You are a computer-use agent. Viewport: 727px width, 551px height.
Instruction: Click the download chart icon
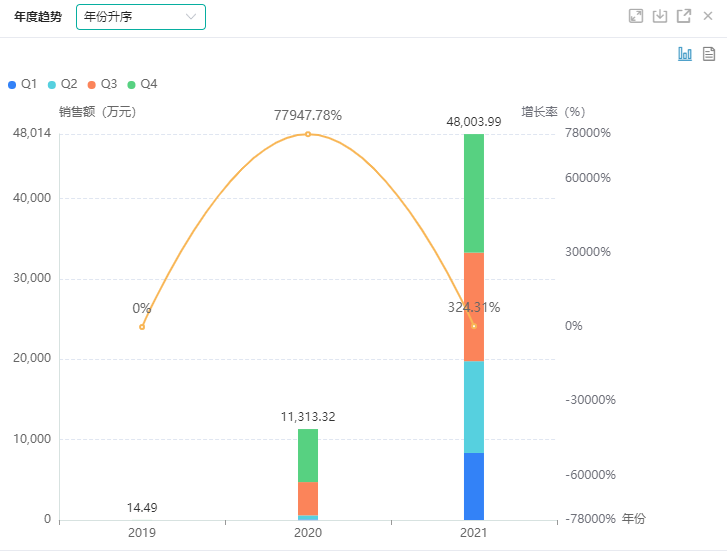(660, 16)
